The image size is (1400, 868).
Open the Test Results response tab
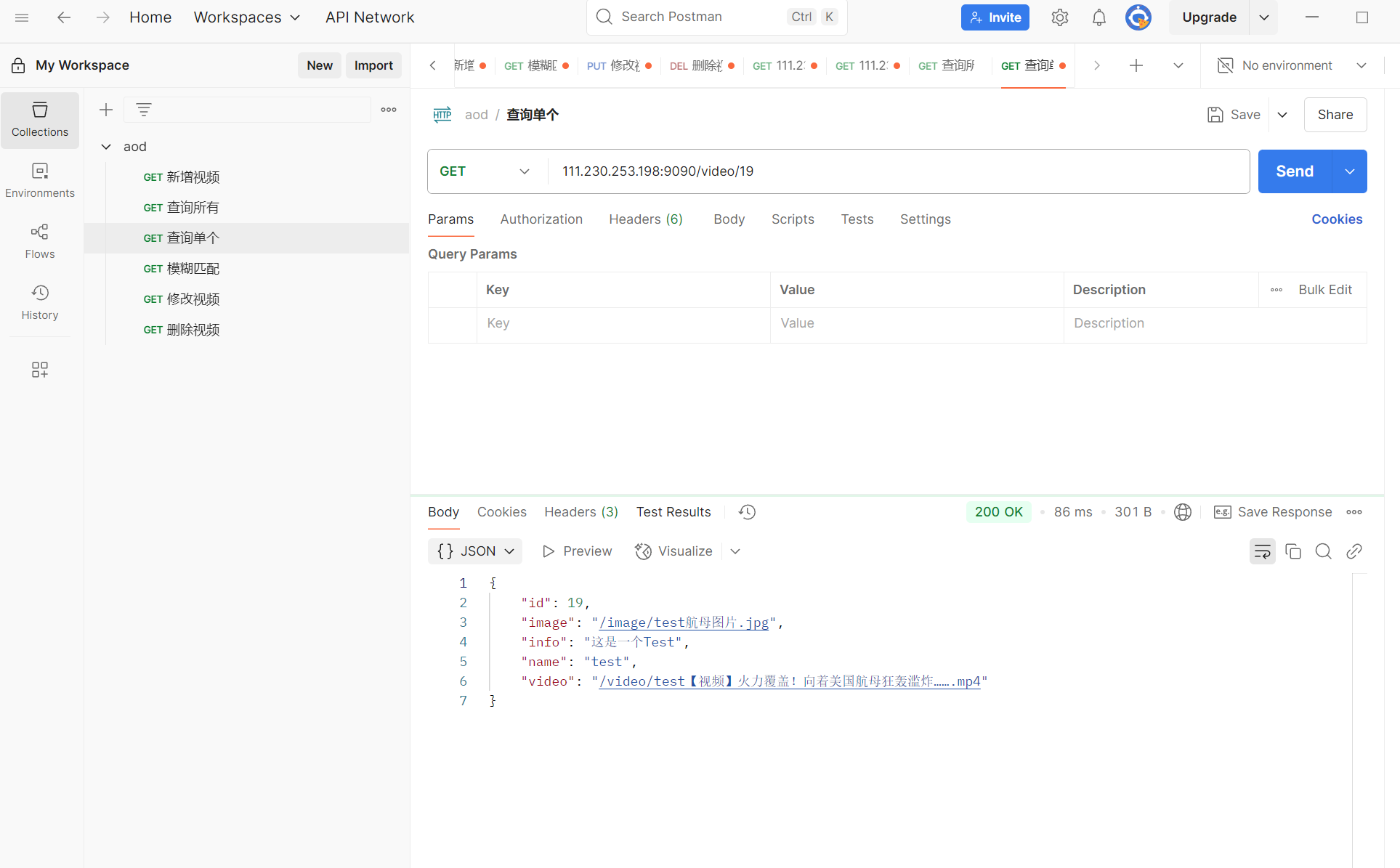point(673,512)
